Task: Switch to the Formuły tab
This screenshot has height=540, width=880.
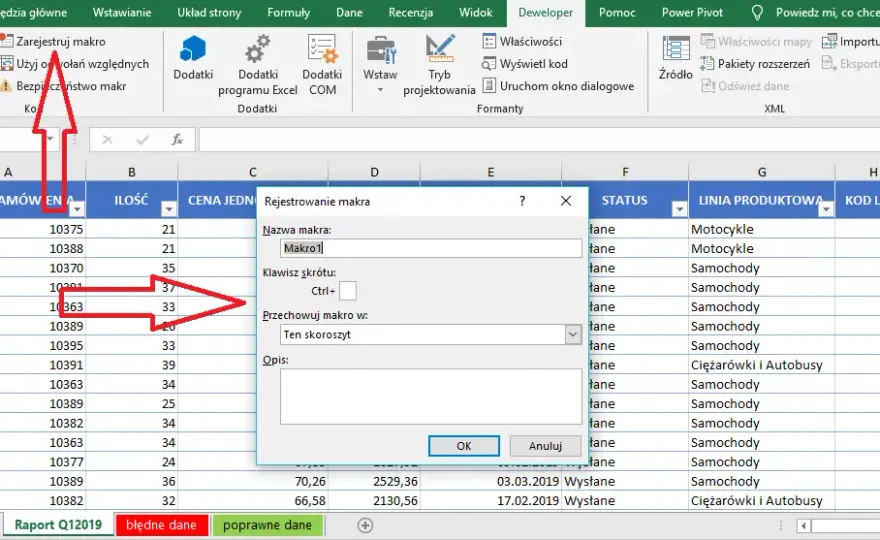Action: click(x=288, y=12)
